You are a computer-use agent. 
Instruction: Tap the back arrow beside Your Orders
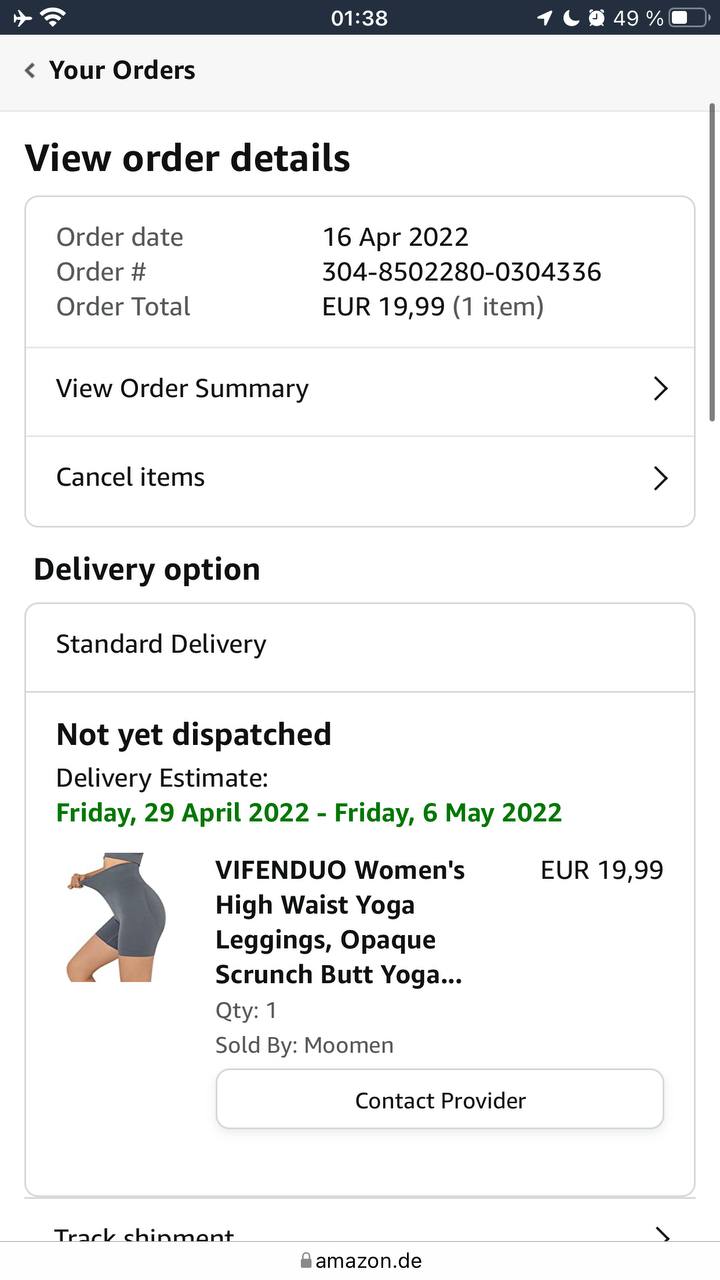coord(30,70)
